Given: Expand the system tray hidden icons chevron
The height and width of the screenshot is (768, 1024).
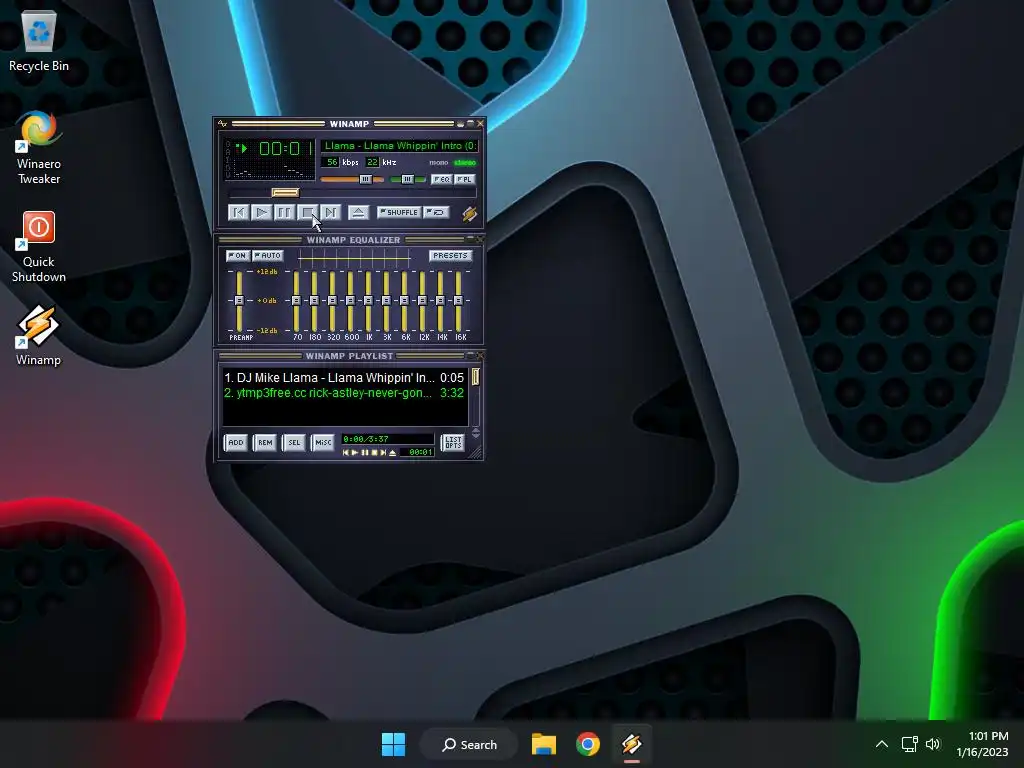Looking at the screenshot, I should 882,744.
